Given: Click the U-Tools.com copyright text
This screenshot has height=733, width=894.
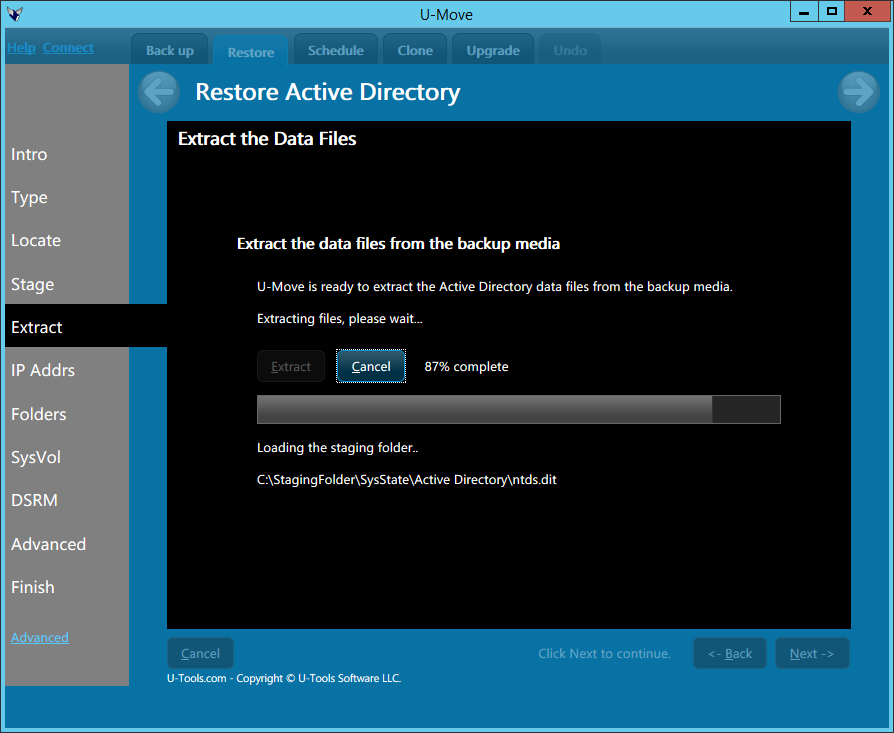Looking at the screenshot, I should coord(284,678).
